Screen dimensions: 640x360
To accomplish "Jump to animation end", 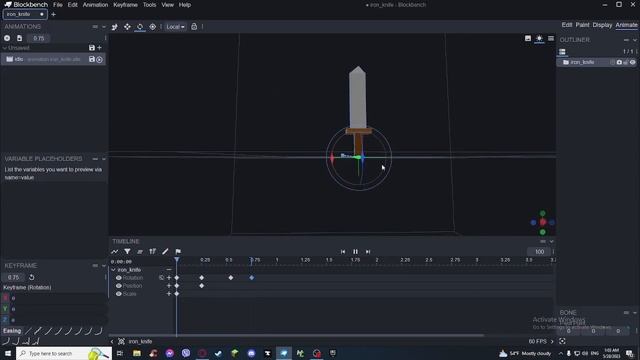I will (368, 252).
